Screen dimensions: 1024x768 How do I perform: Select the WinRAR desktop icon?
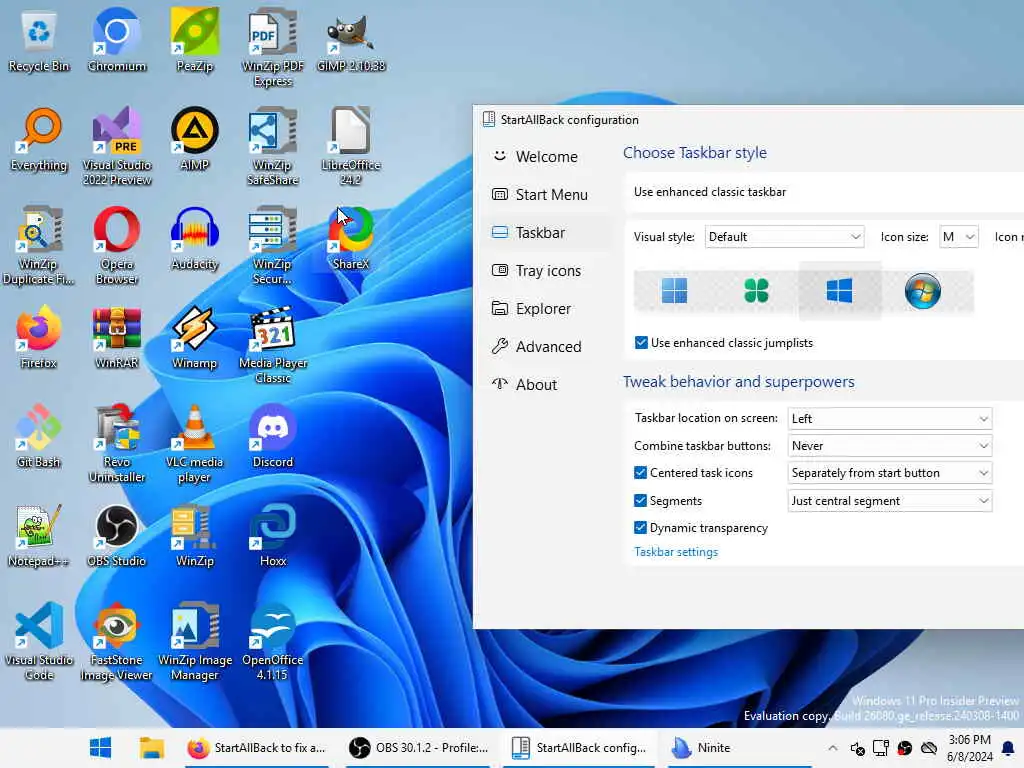[x=117, y=338]
